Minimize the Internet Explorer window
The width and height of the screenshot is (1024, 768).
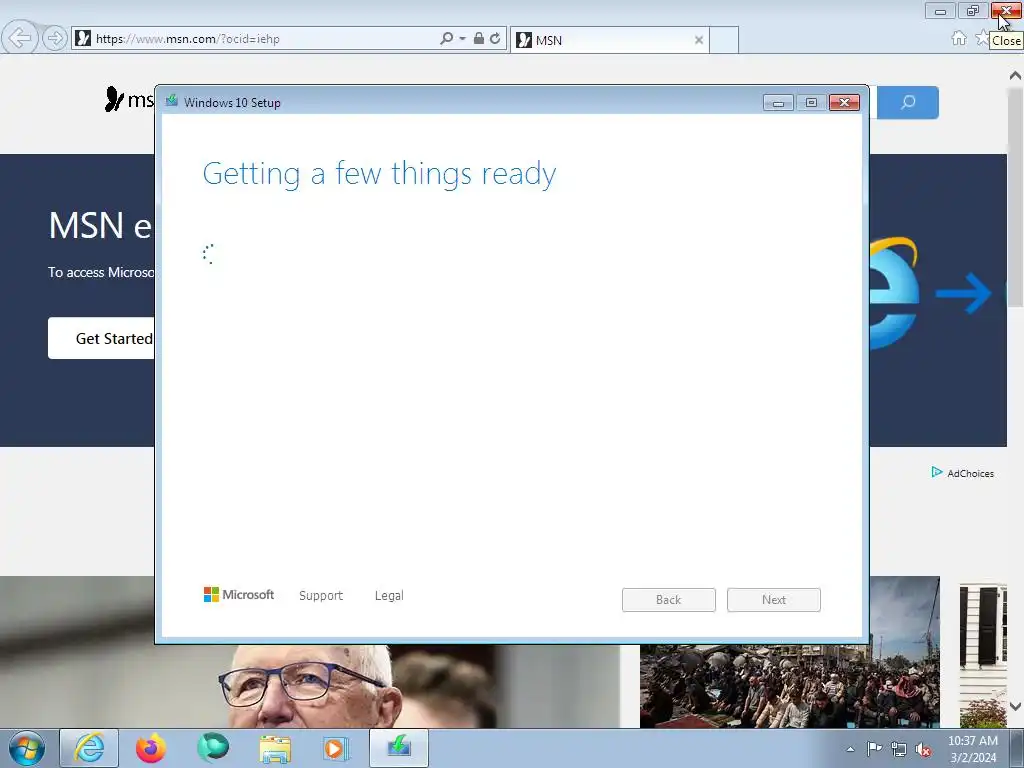(x=940, y=10)
